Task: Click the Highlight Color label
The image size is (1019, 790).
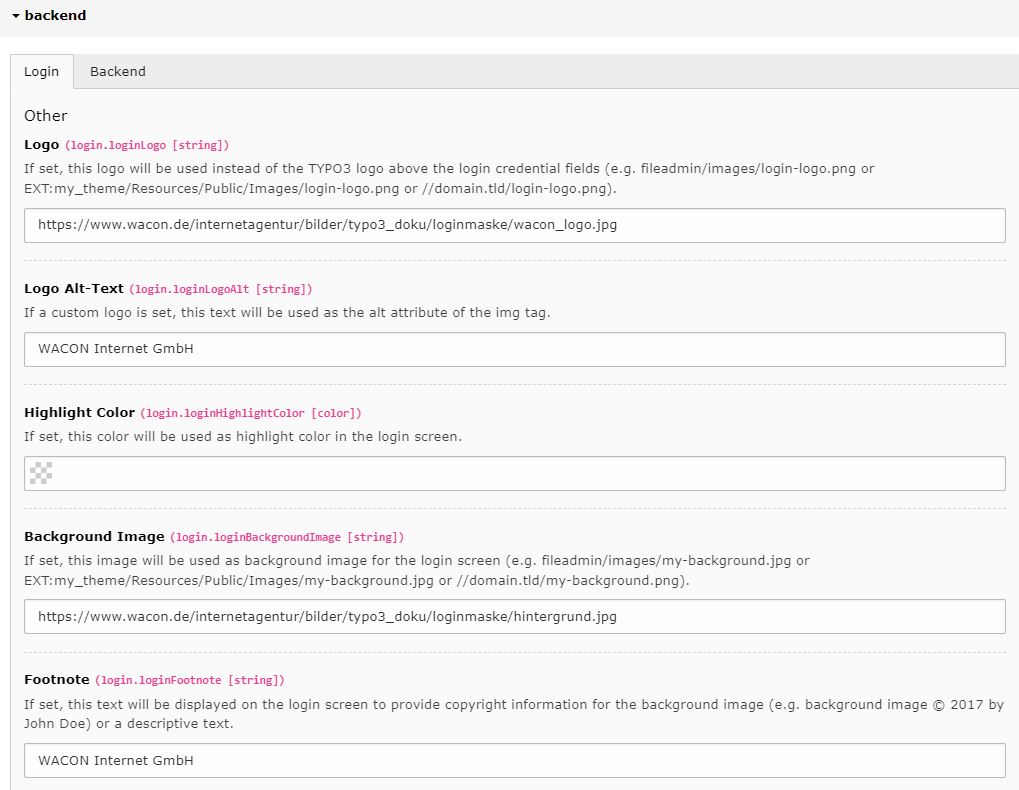Action: tap(79, 412)
